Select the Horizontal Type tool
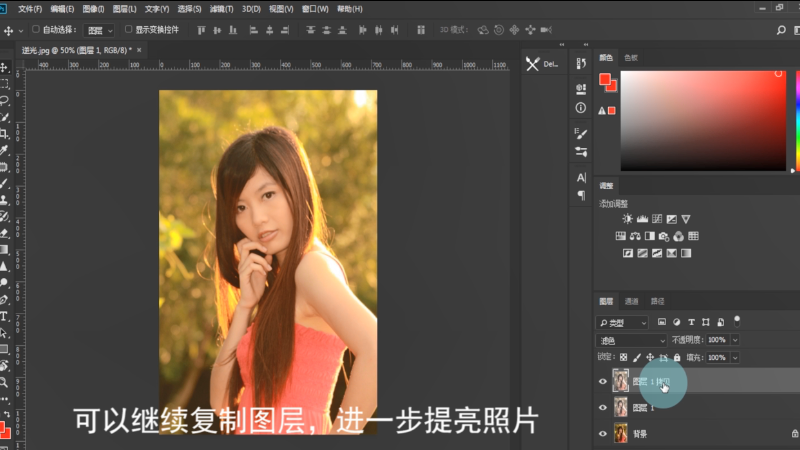This screenshot has height=450, width=800. coord(5,316)
